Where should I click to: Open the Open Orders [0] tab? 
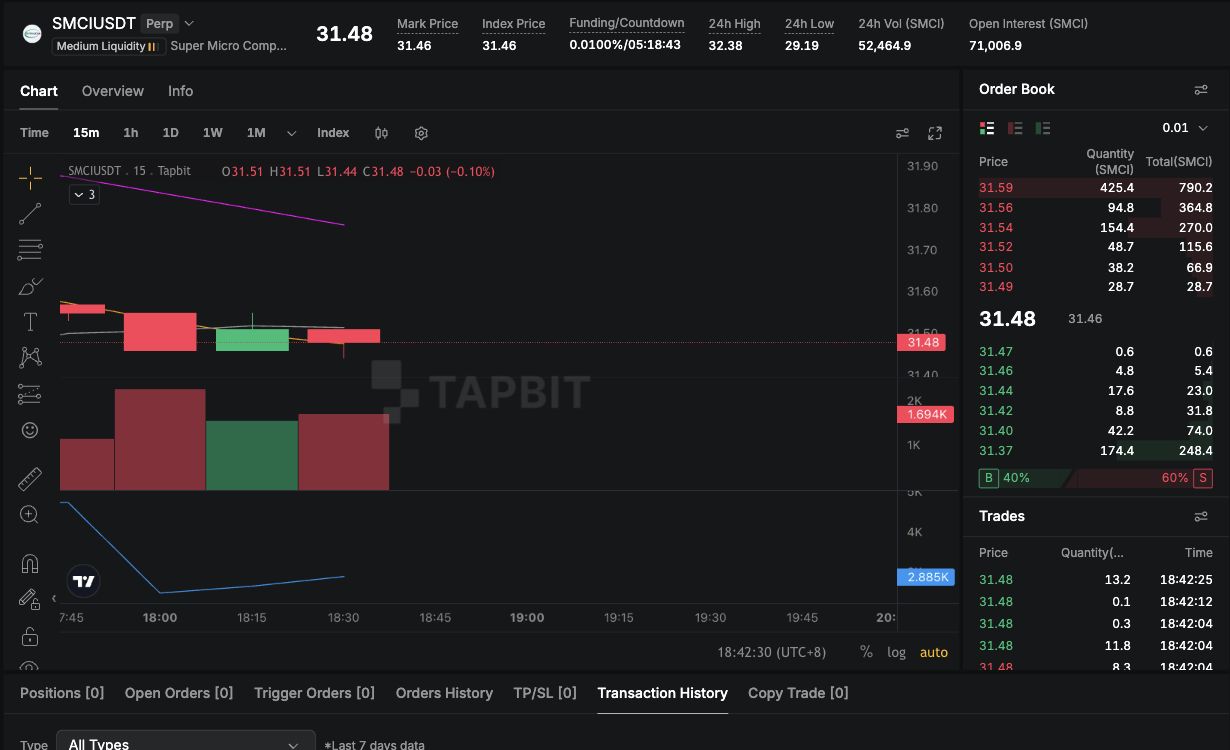point(179,693)
